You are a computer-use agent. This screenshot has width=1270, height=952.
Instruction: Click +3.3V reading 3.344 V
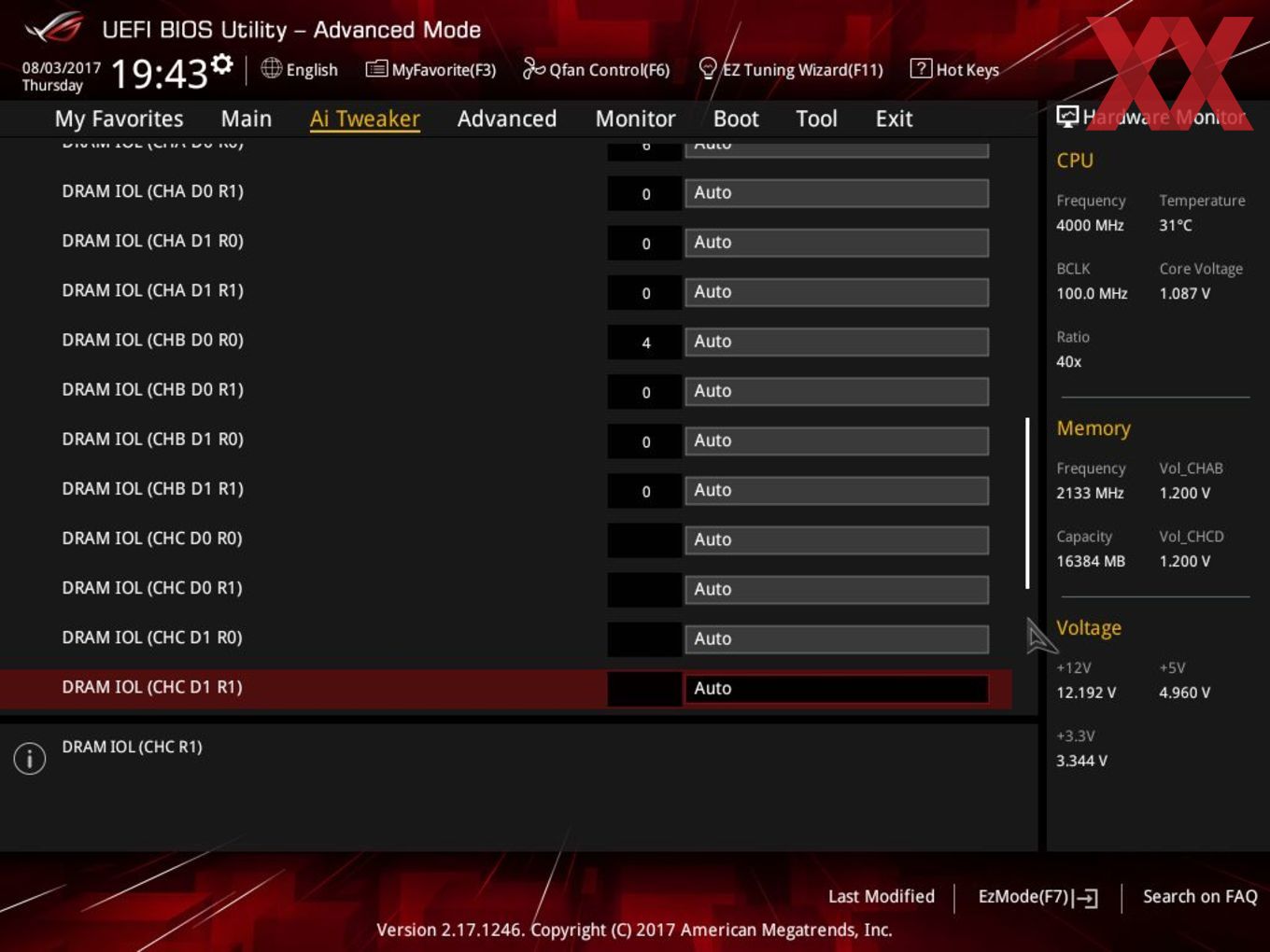tap(1081, 761)
